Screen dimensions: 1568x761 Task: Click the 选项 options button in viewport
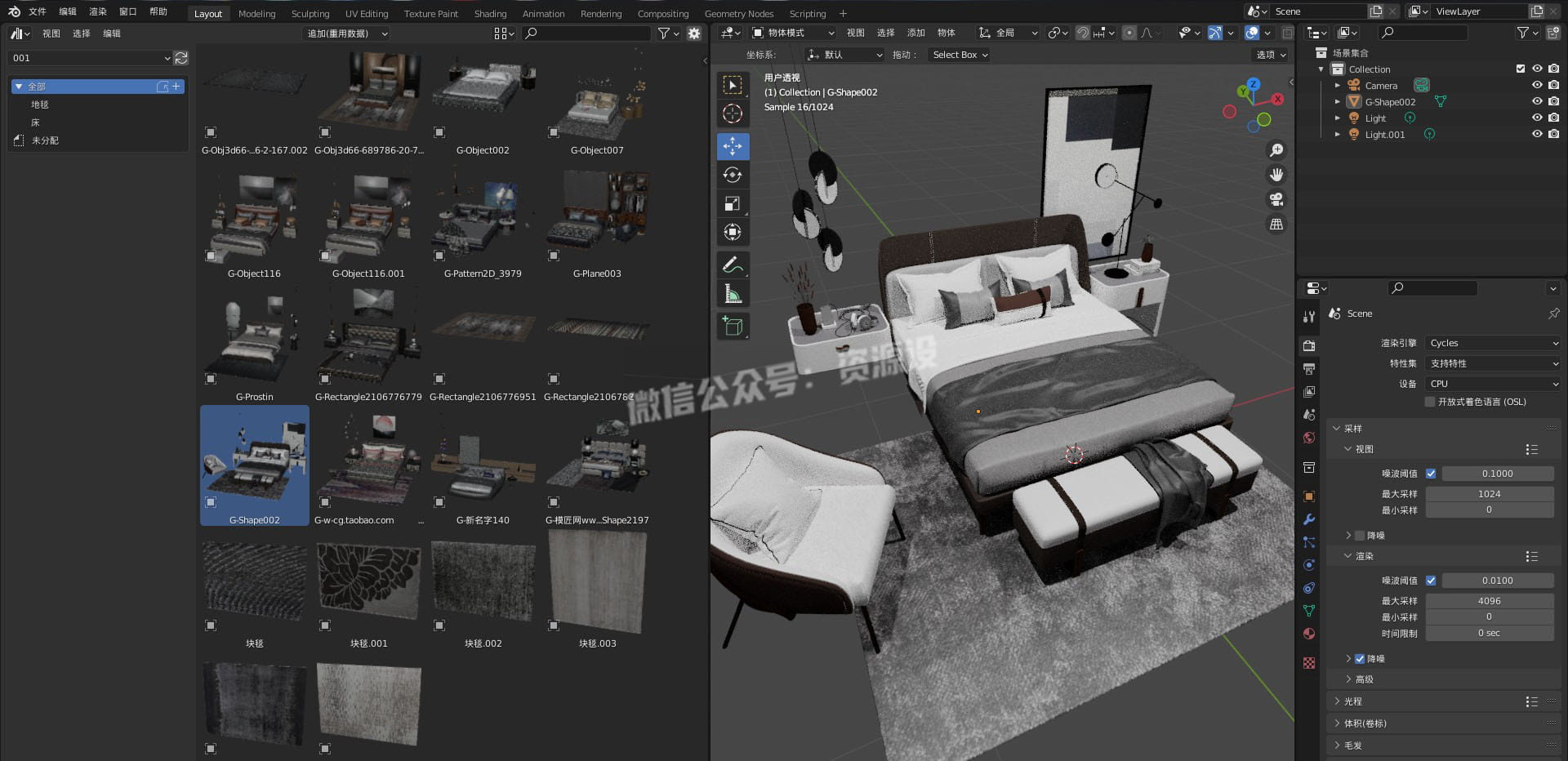click(x=1270, y=55)
